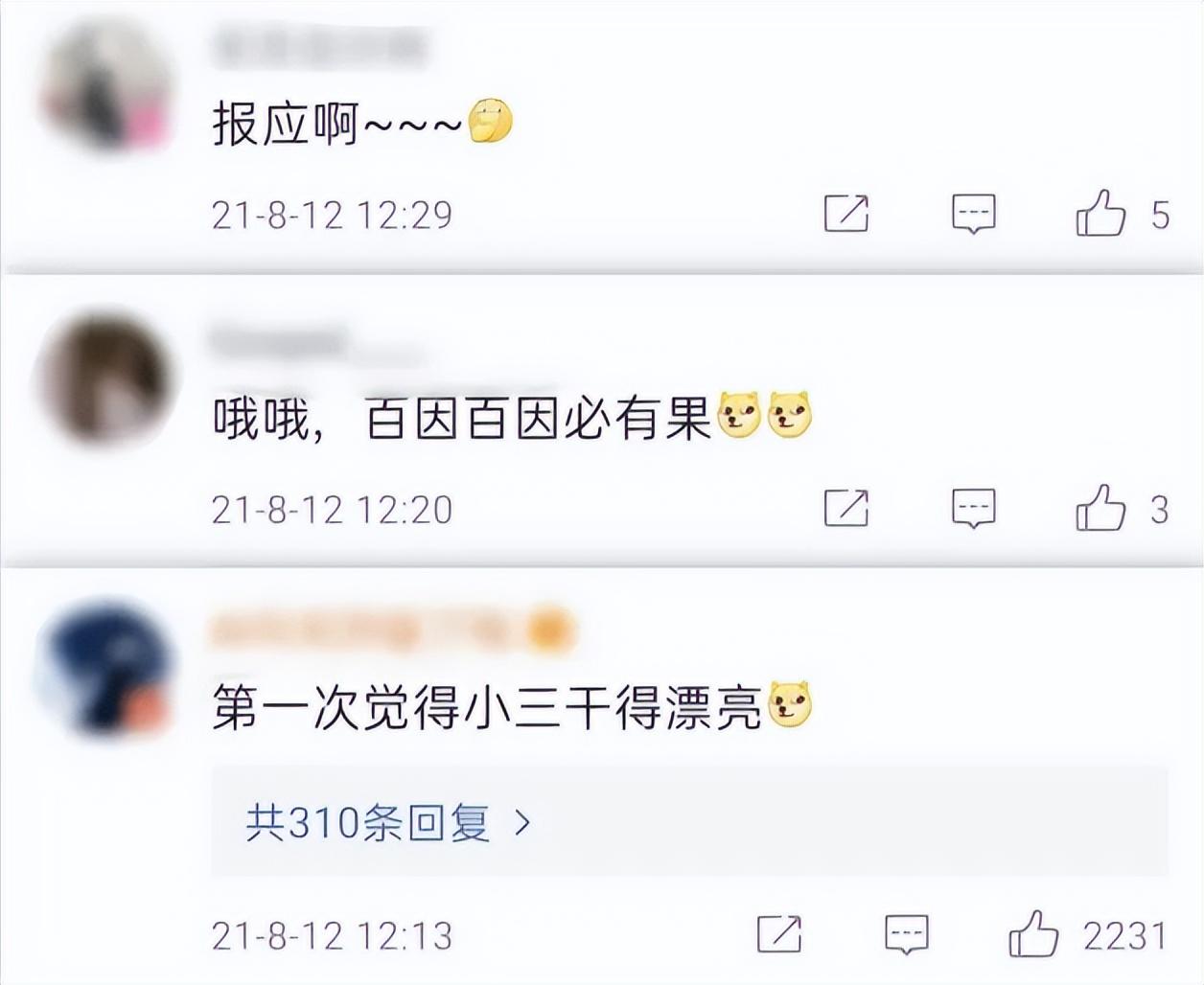
Task: Reply to the 小三干得漂亮 comment
Action: (907, 935)
